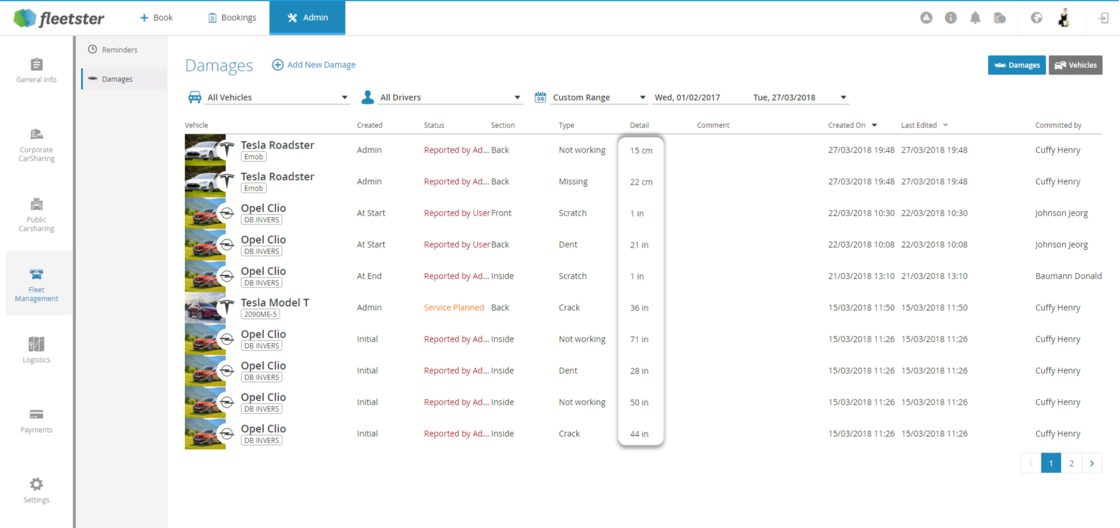Click the 36 in detail value

pos(639,308)
